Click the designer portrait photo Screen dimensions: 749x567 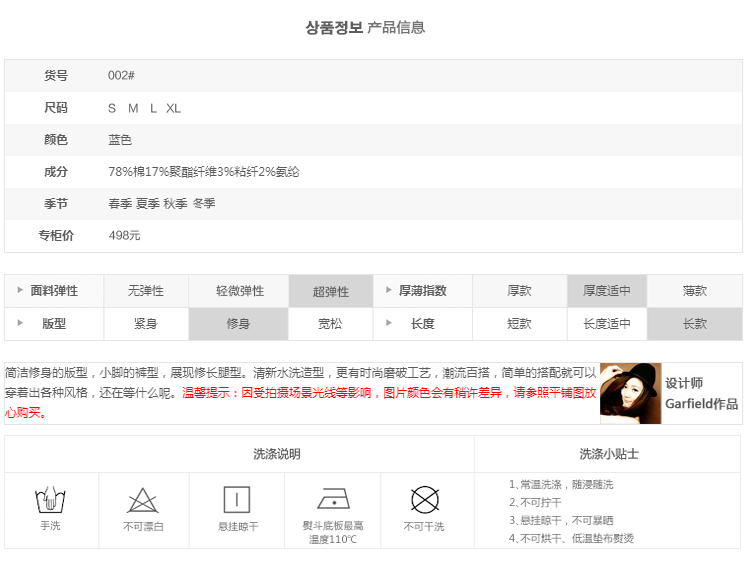(631, 393)
